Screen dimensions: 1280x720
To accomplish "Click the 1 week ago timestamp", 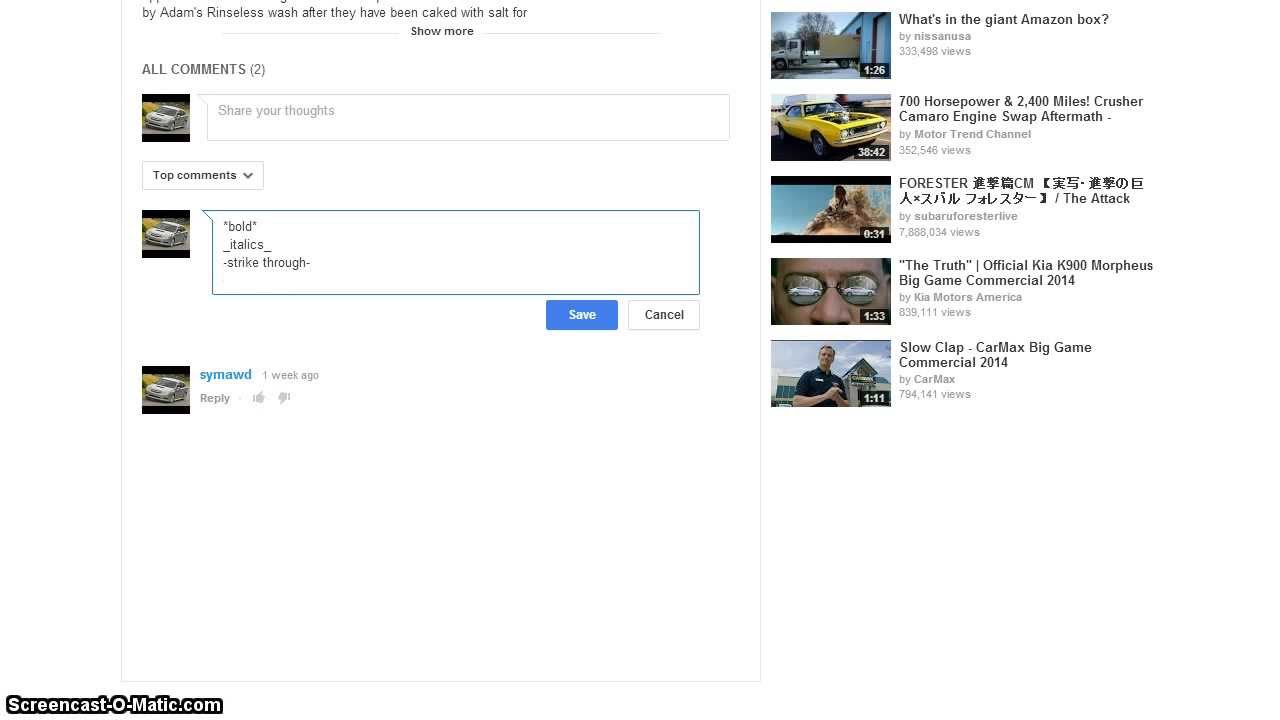I will point(291,375).
